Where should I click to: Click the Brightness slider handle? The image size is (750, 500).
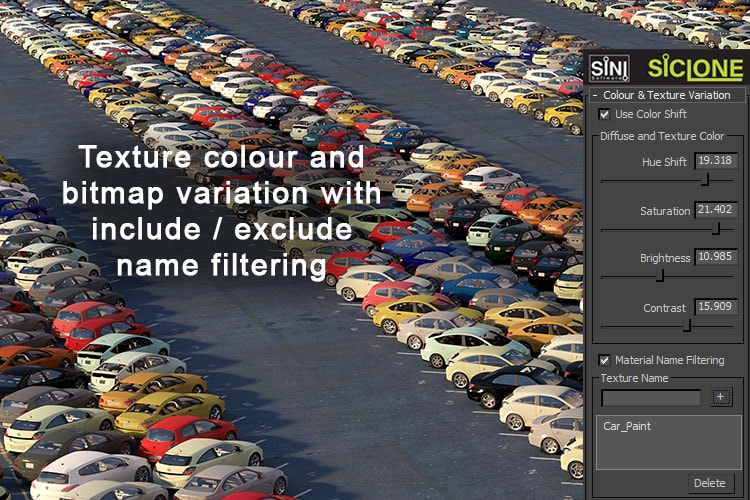point(660,276)
